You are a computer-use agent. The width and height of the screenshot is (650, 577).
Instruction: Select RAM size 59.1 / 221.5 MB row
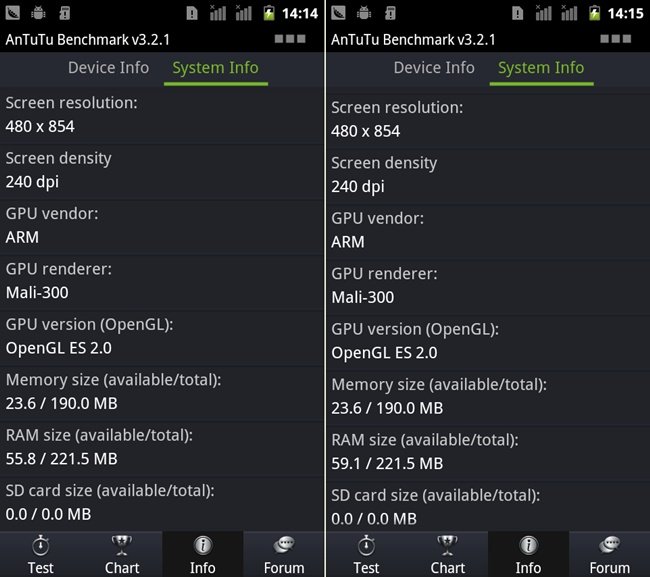pyautogui.click(x=488, y=451)
